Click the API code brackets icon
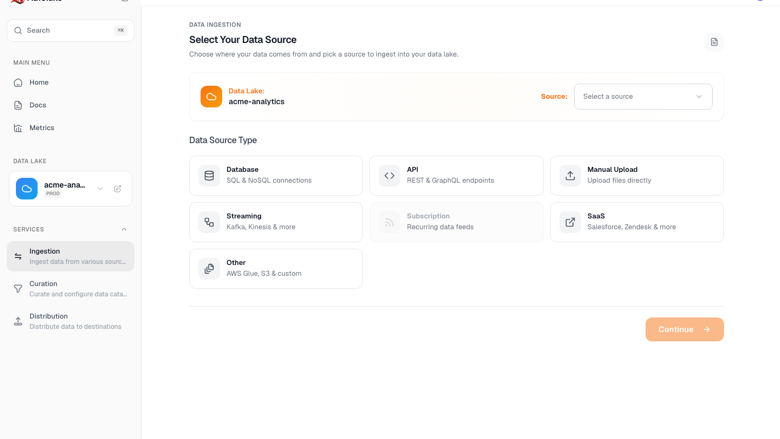This screenshot has width=780, height=439. 390,176
